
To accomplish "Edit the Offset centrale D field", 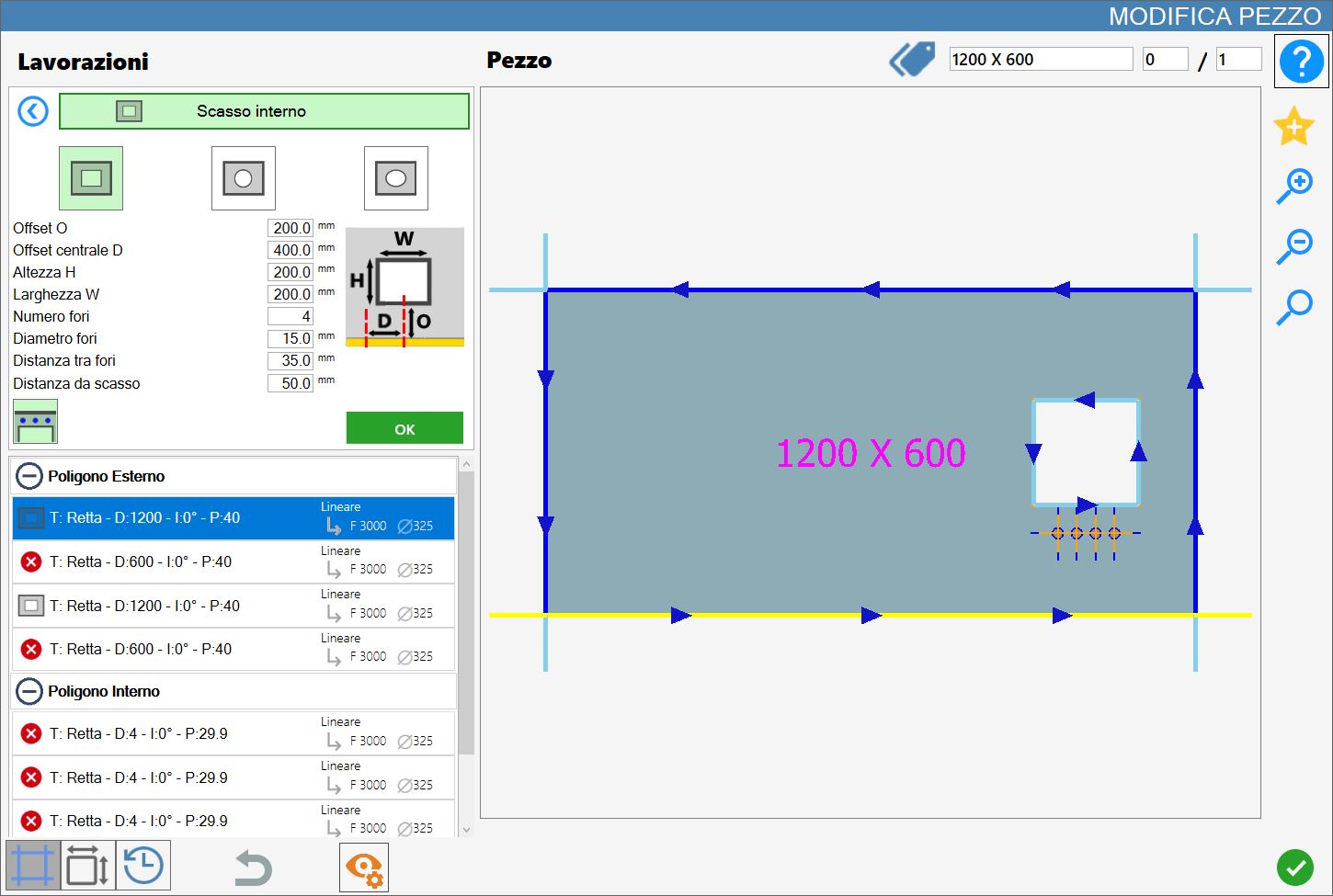I will (291, 250).
